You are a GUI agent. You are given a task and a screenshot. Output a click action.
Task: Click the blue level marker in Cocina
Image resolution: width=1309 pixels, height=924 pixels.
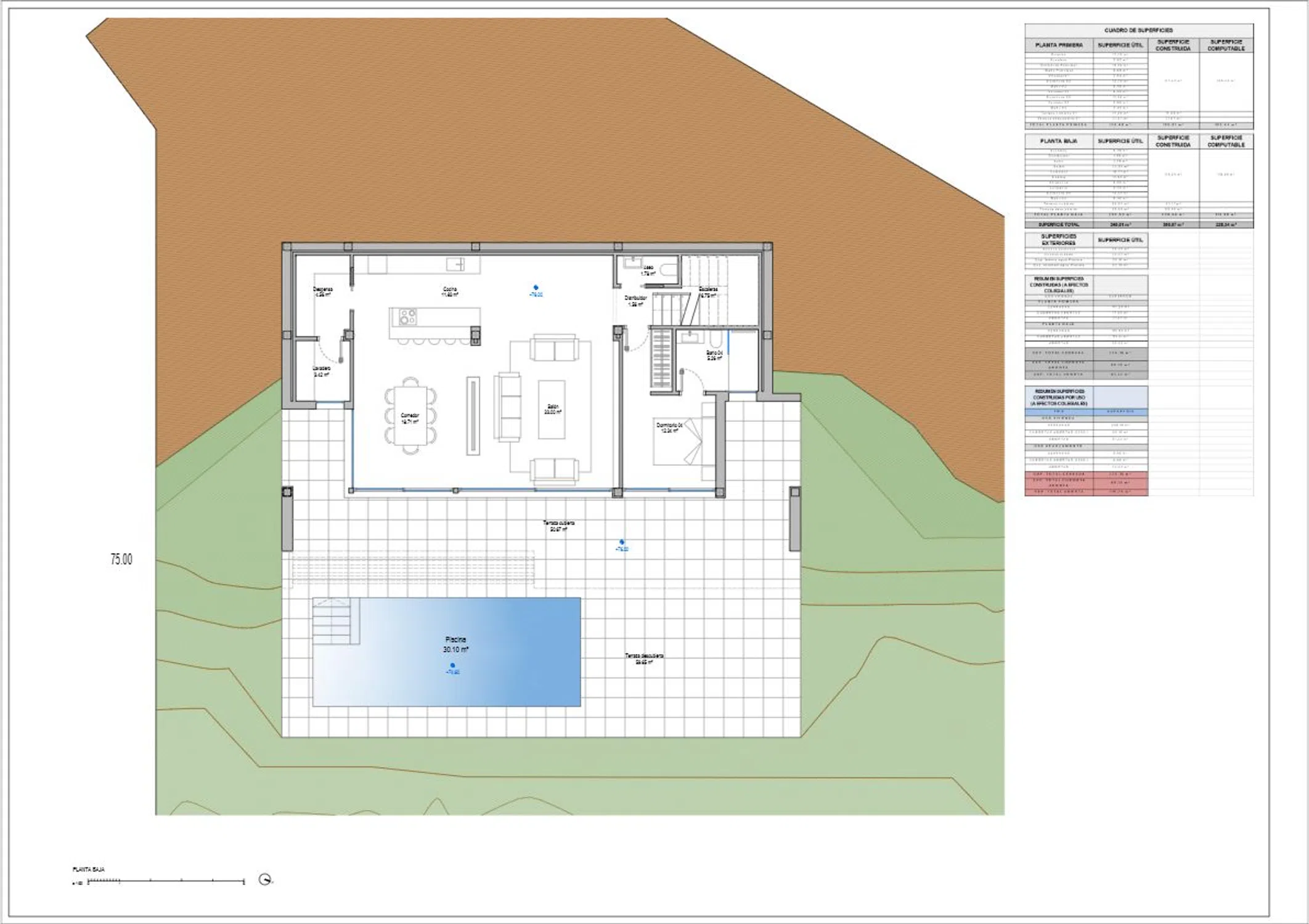[536, 287]
